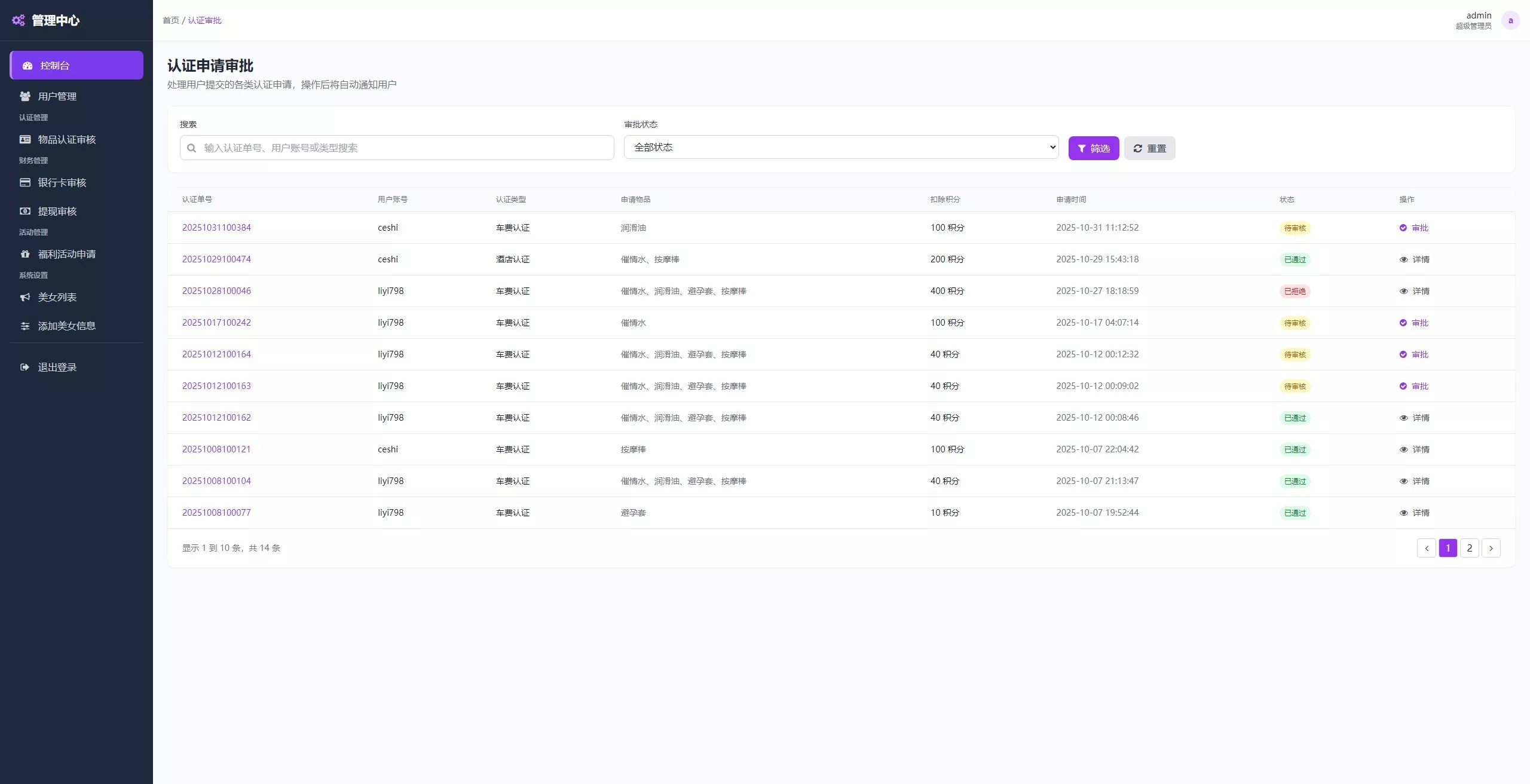Click the sign-out icon next to 退出登录
The height and width of the screenshot is (784, 1530).
coord(25,367)
